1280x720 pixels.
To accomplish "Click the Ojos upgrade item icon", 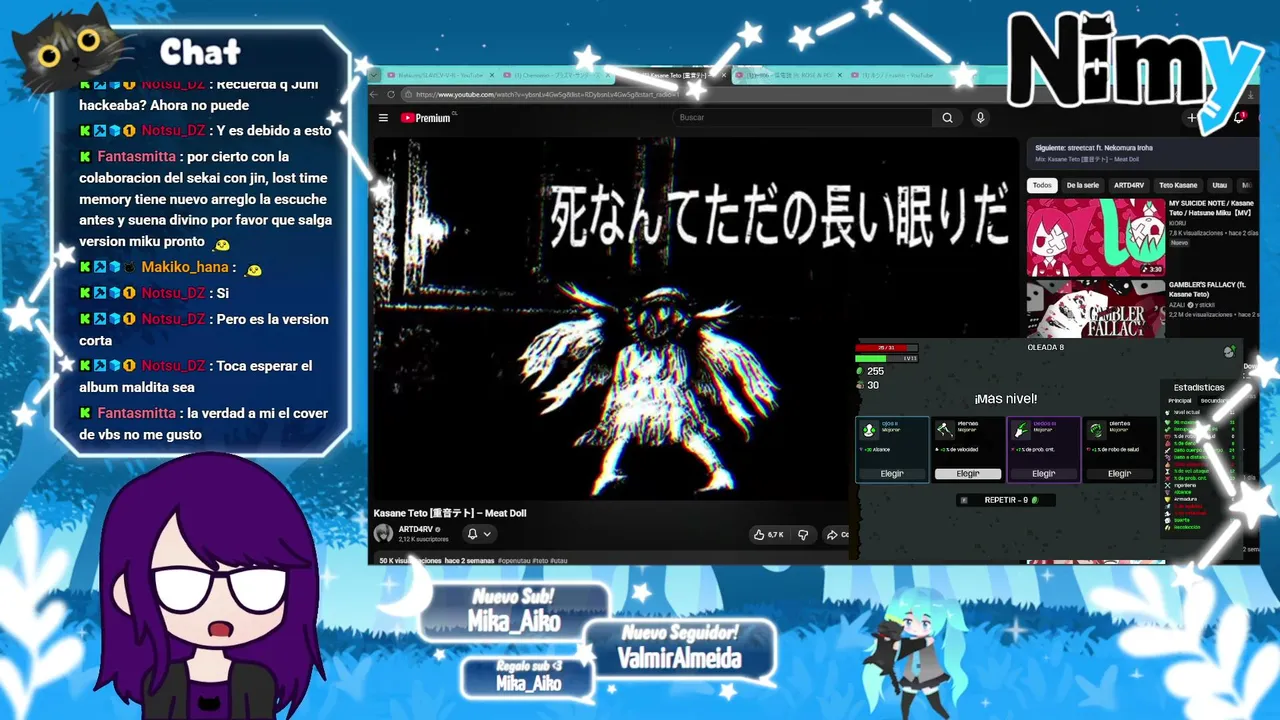I will pyautogui.click(x=869, y=430).
